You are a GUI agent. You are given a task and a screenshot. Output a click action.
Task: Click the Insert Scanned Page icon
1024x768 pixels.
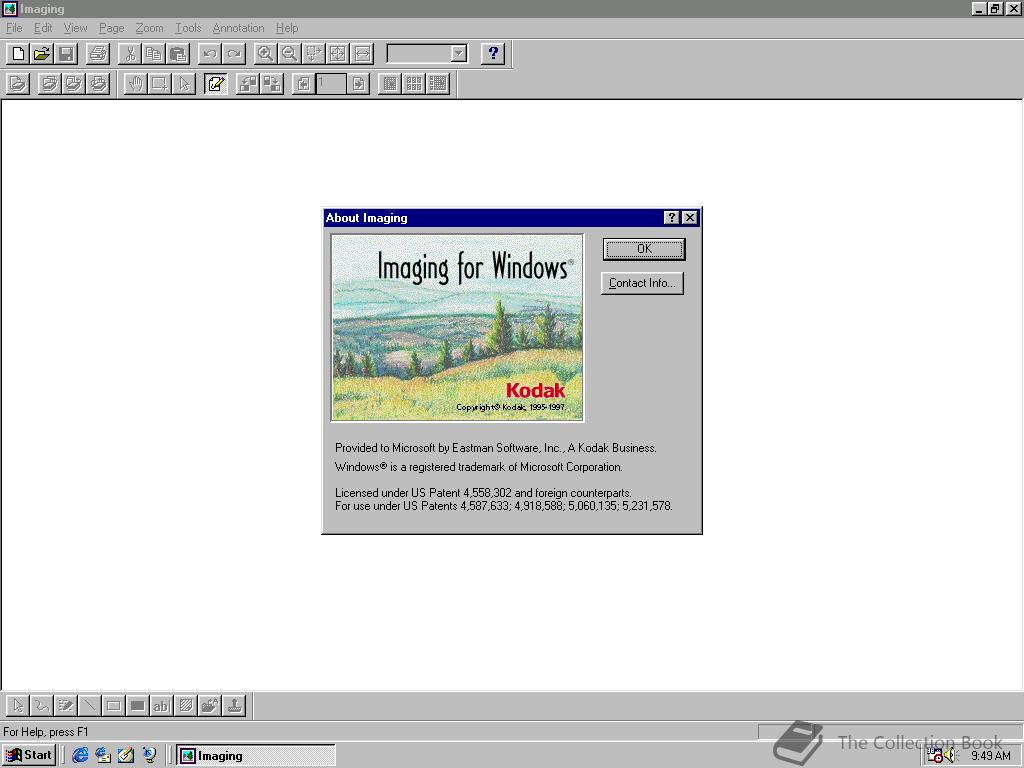pyautogui.click(x=49, y=84)
